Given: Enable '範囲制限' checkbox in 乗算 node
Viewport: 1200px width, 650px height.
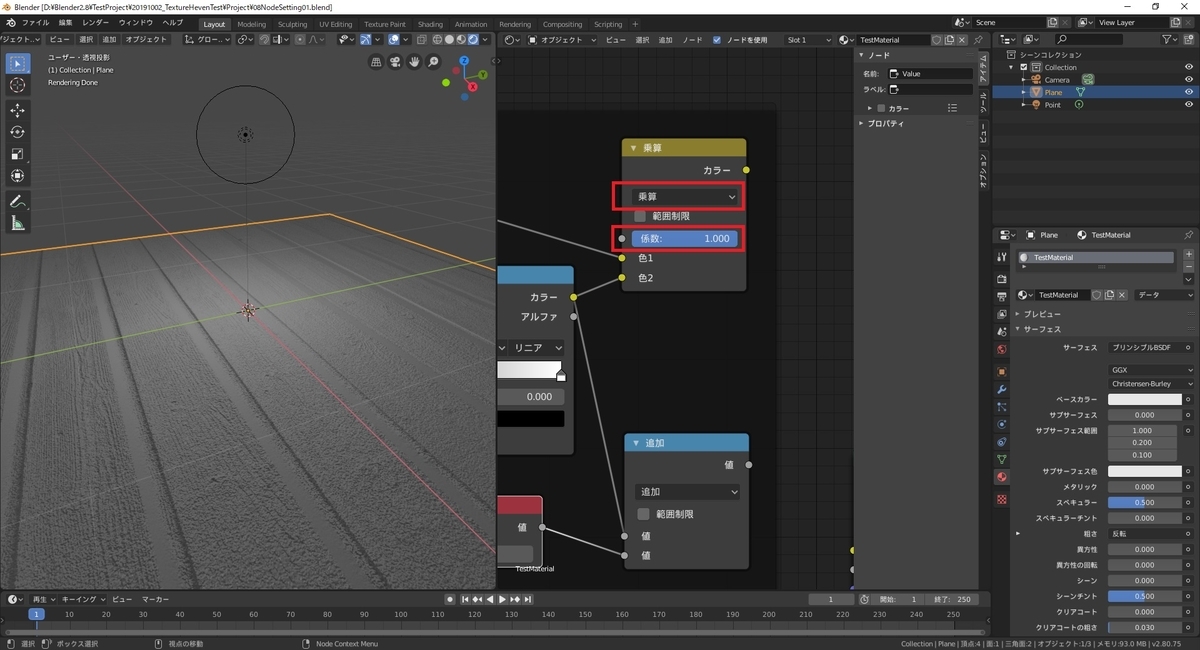Looking at the screenshot, I should click(x=640, y=216).
